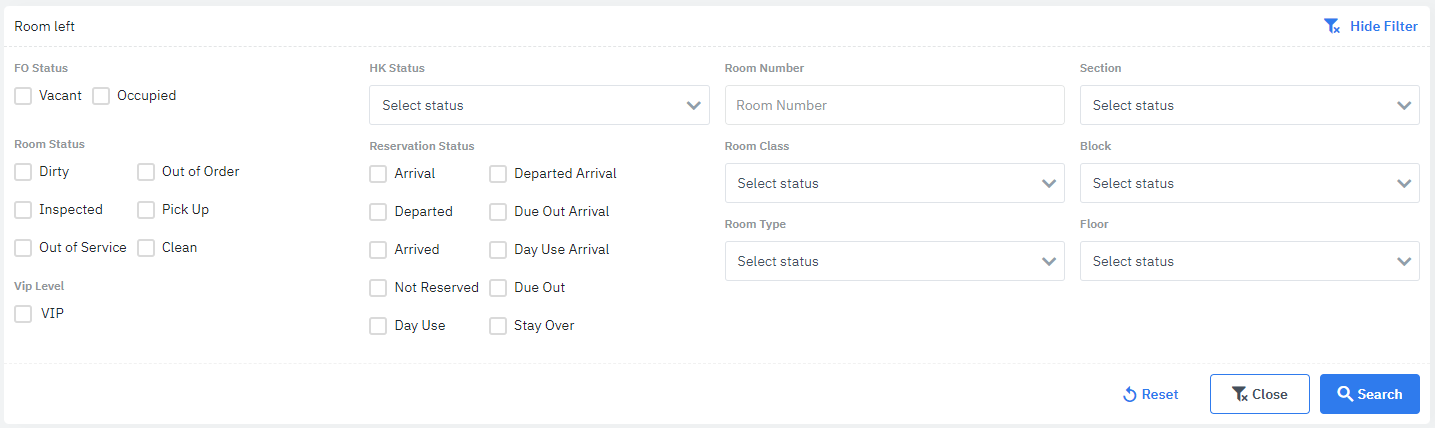The image size is (1435, 428).
Task: Click the Reset circular arrow icon
Action: (1130, 394)
